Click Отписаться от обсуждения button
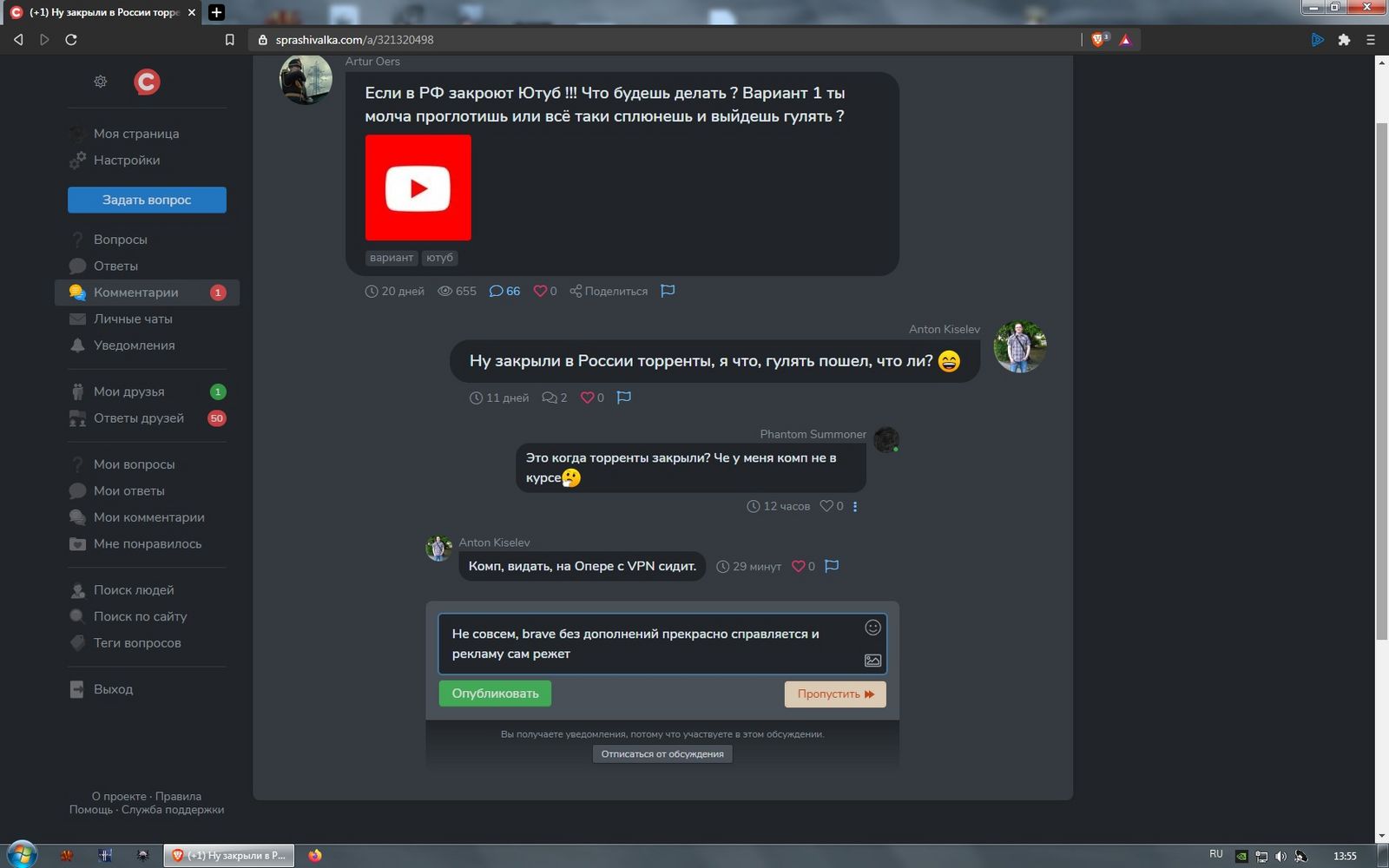The height and width of the screenshot is (868, 1389). [x=662, y=753]
